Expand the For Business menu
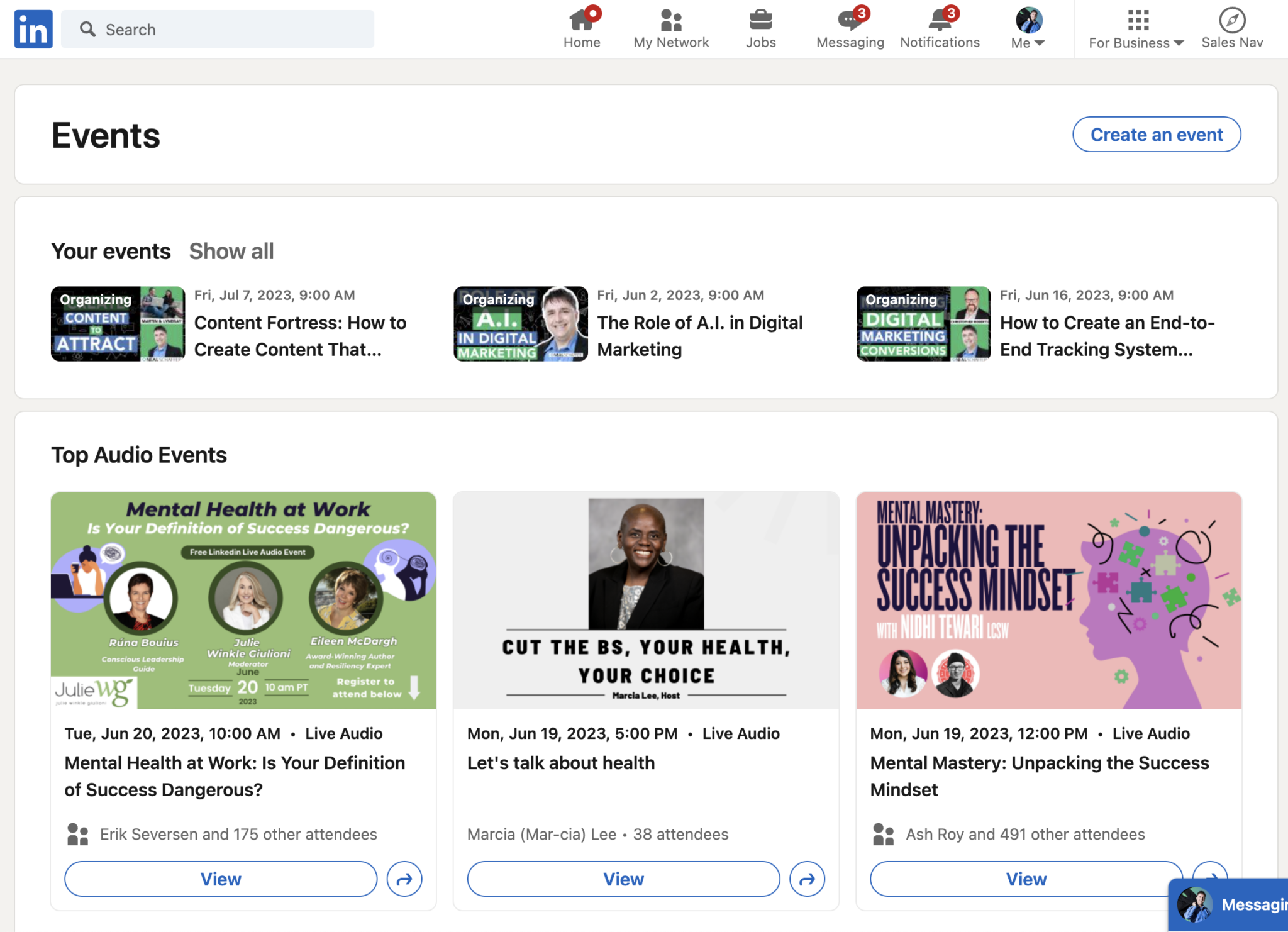 pyautogui.click(x=1136, y=29)
